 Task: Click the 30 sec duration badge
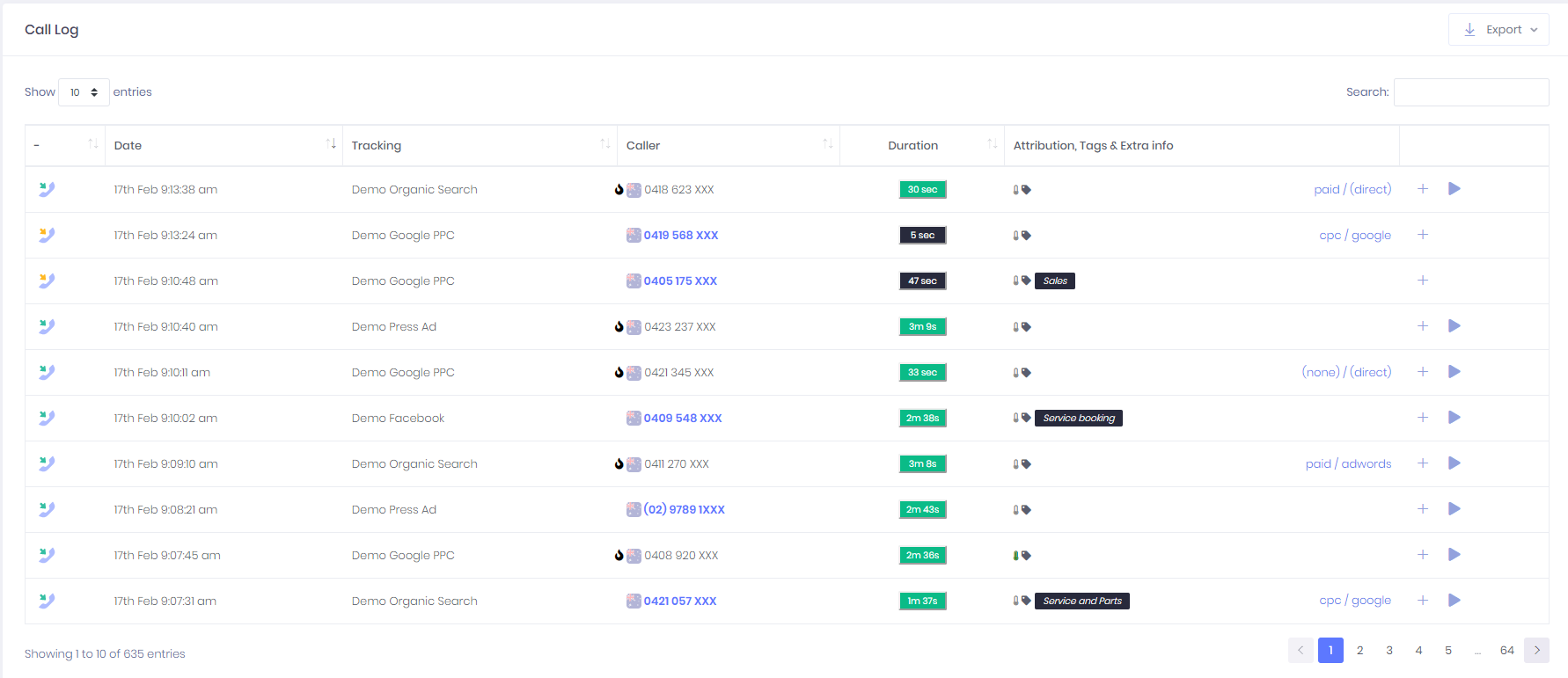click(x=922, y=189)
